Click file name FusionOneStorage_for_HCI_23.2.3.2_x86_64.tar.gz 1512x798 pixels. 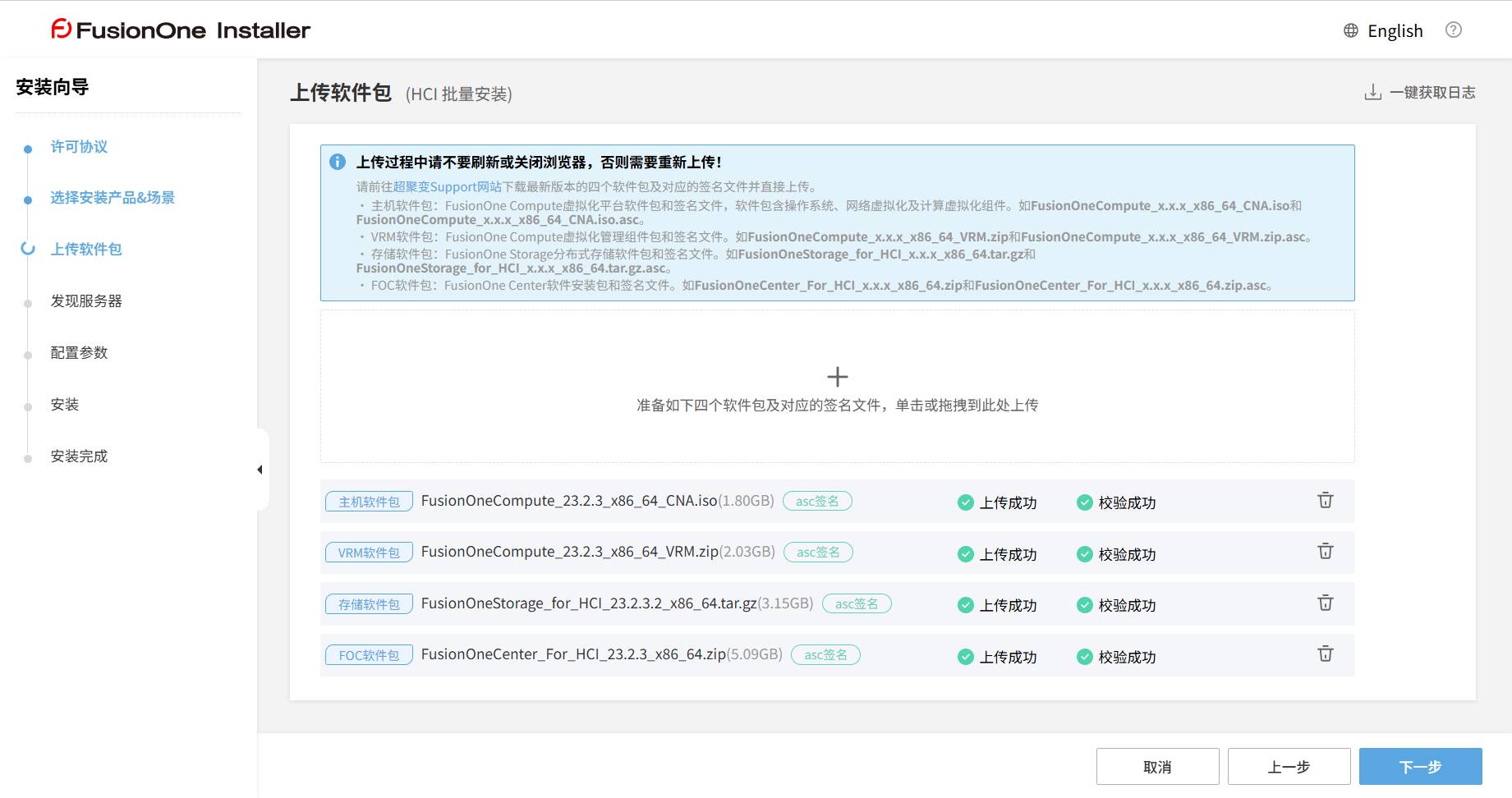click(x=589, y=603)
